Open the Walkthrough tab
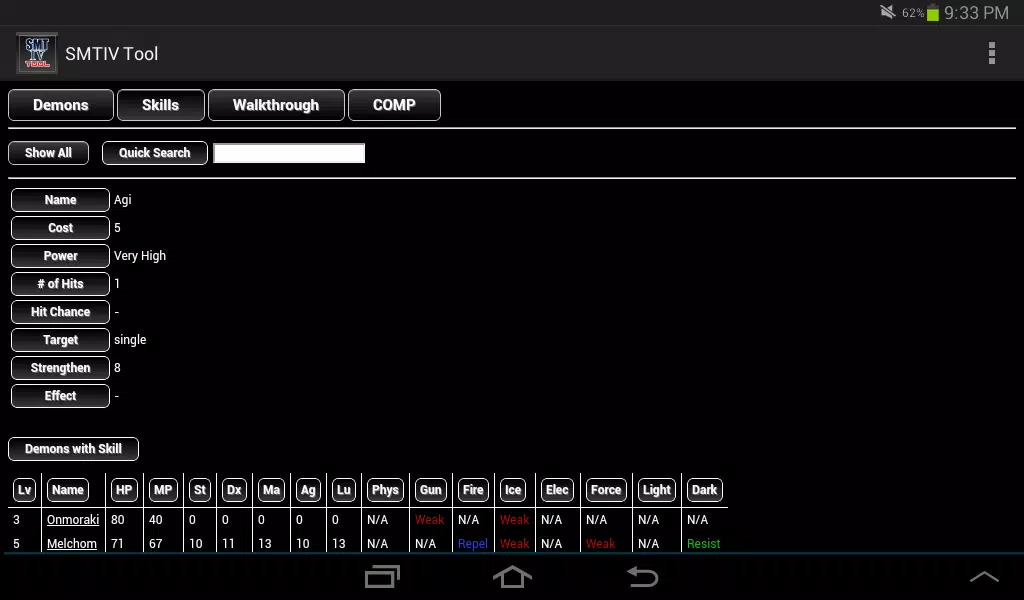Viewport: 1024px width, 600px height. pyautogui.click(x=276, y=105)
